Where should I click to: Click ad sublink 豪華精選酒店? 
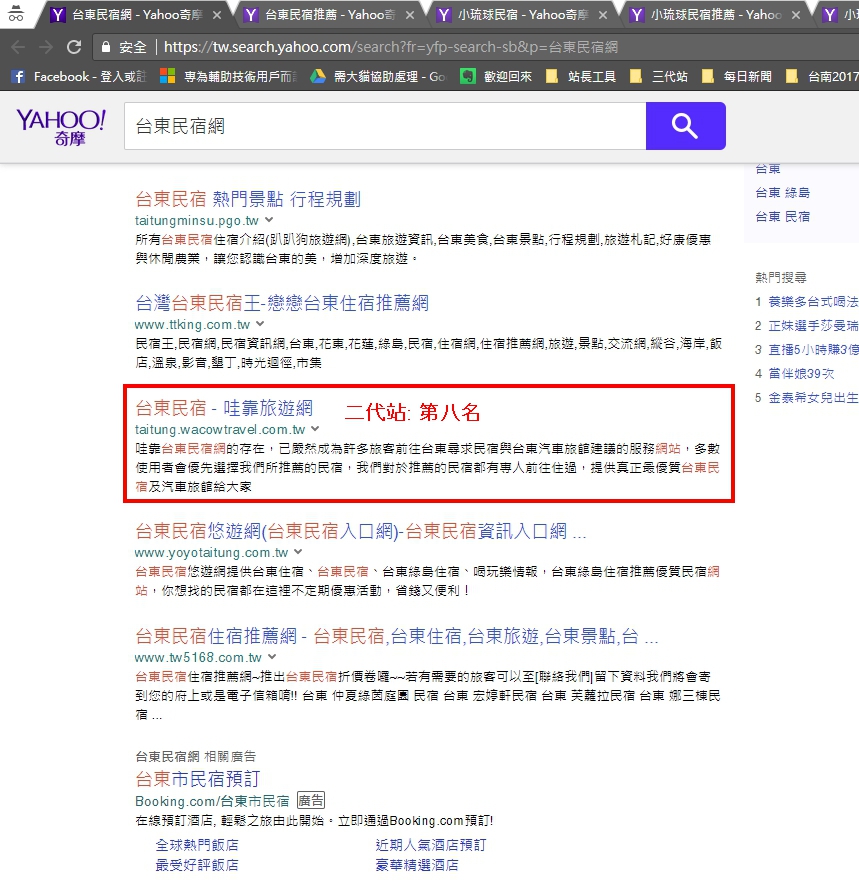pos(417,865)
